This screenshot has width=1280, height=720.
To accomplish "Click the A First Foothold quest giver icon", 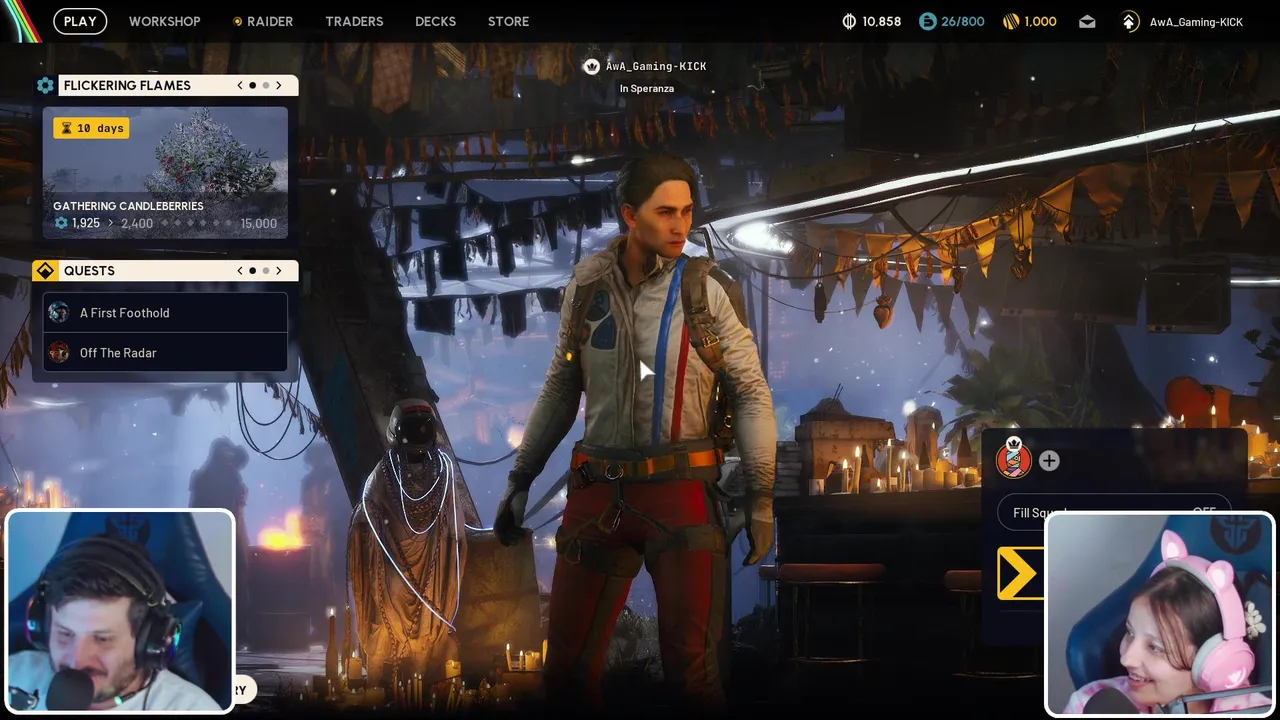I will [x=59, y=313].
